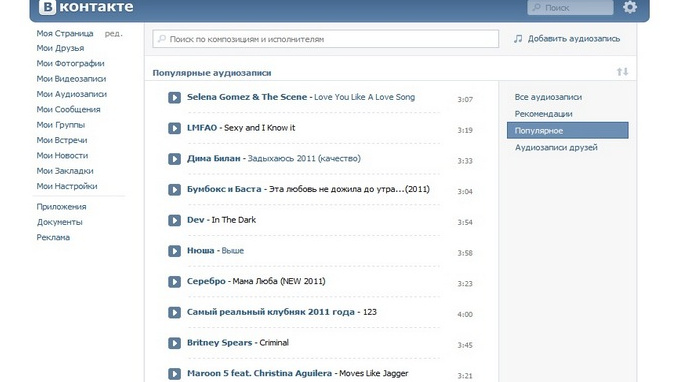The width and height of the screenshot is (680, 382).
Task: Open Моя Страница
Action: [65, 33]
